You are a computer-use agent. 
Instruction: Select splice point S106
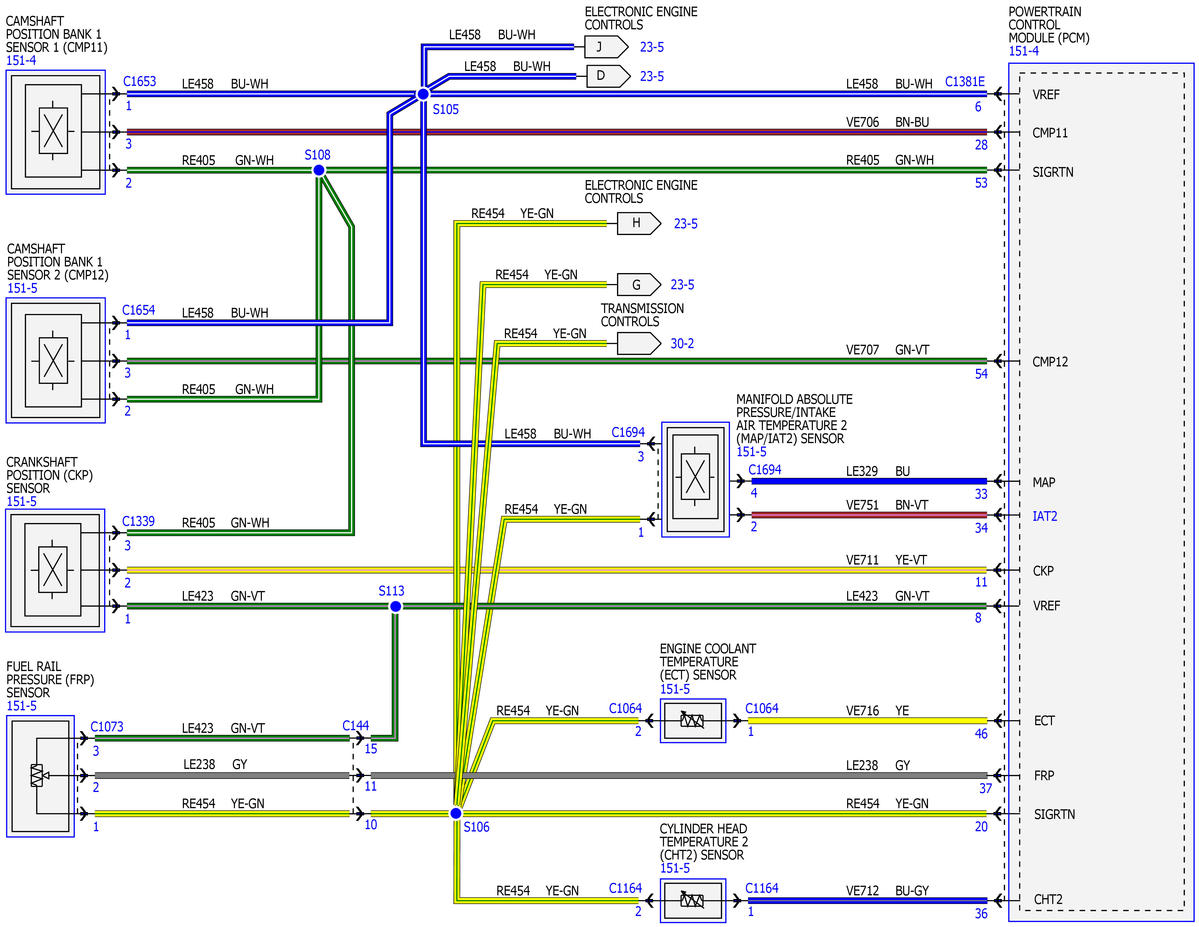[456, 813]
